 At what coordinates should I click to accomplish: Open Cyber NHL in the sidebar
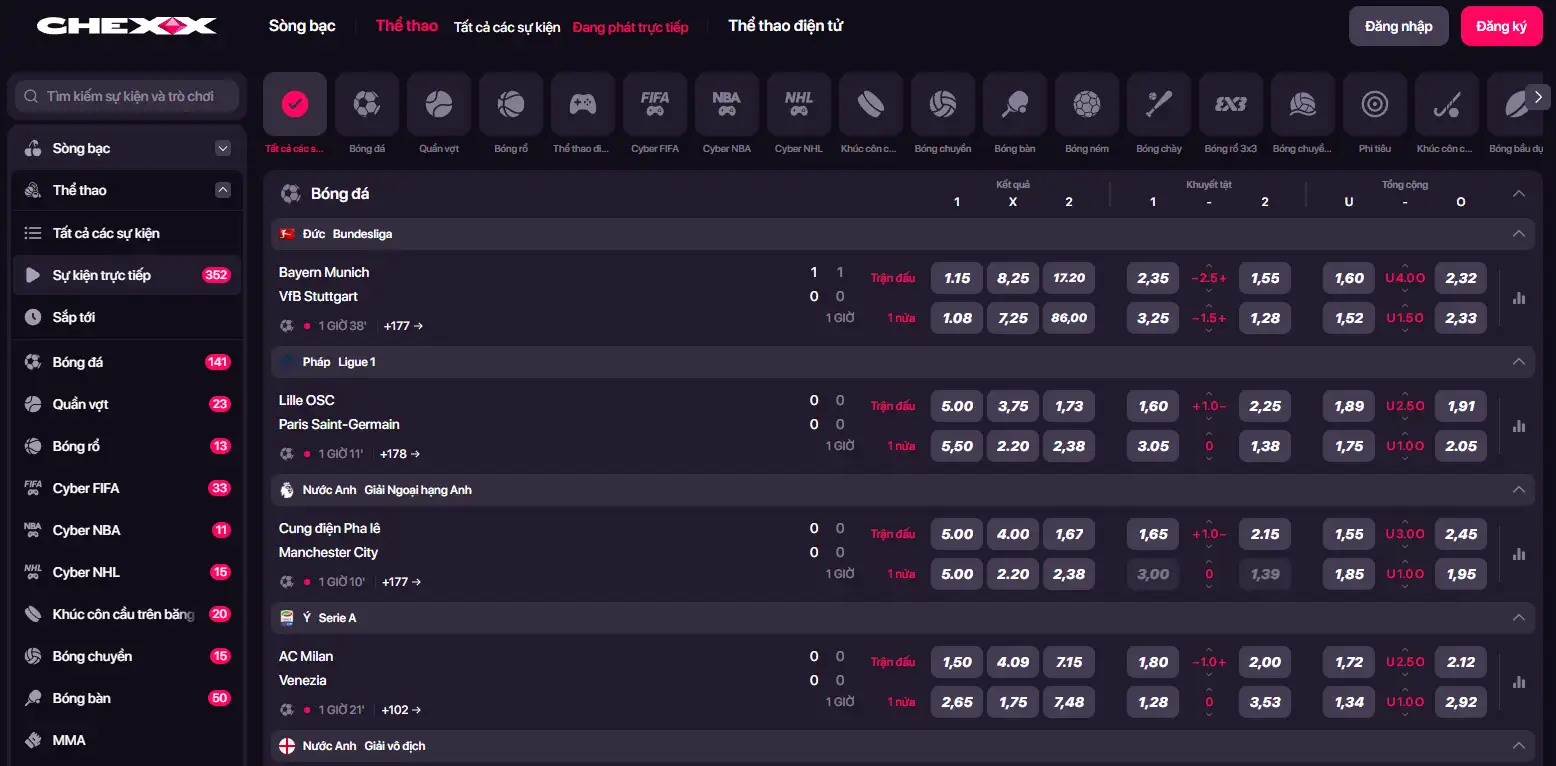coord(127,572)
